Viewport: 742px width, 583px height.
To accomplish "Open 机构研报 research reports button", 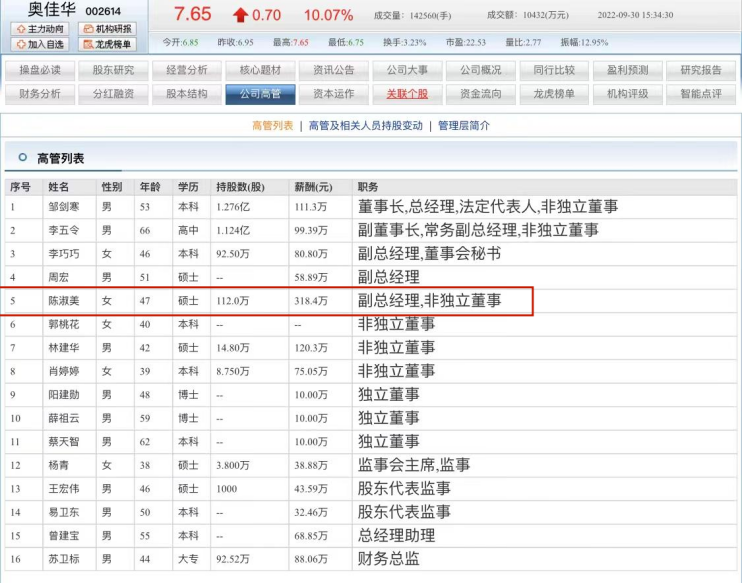I will [x=107, y=29].
